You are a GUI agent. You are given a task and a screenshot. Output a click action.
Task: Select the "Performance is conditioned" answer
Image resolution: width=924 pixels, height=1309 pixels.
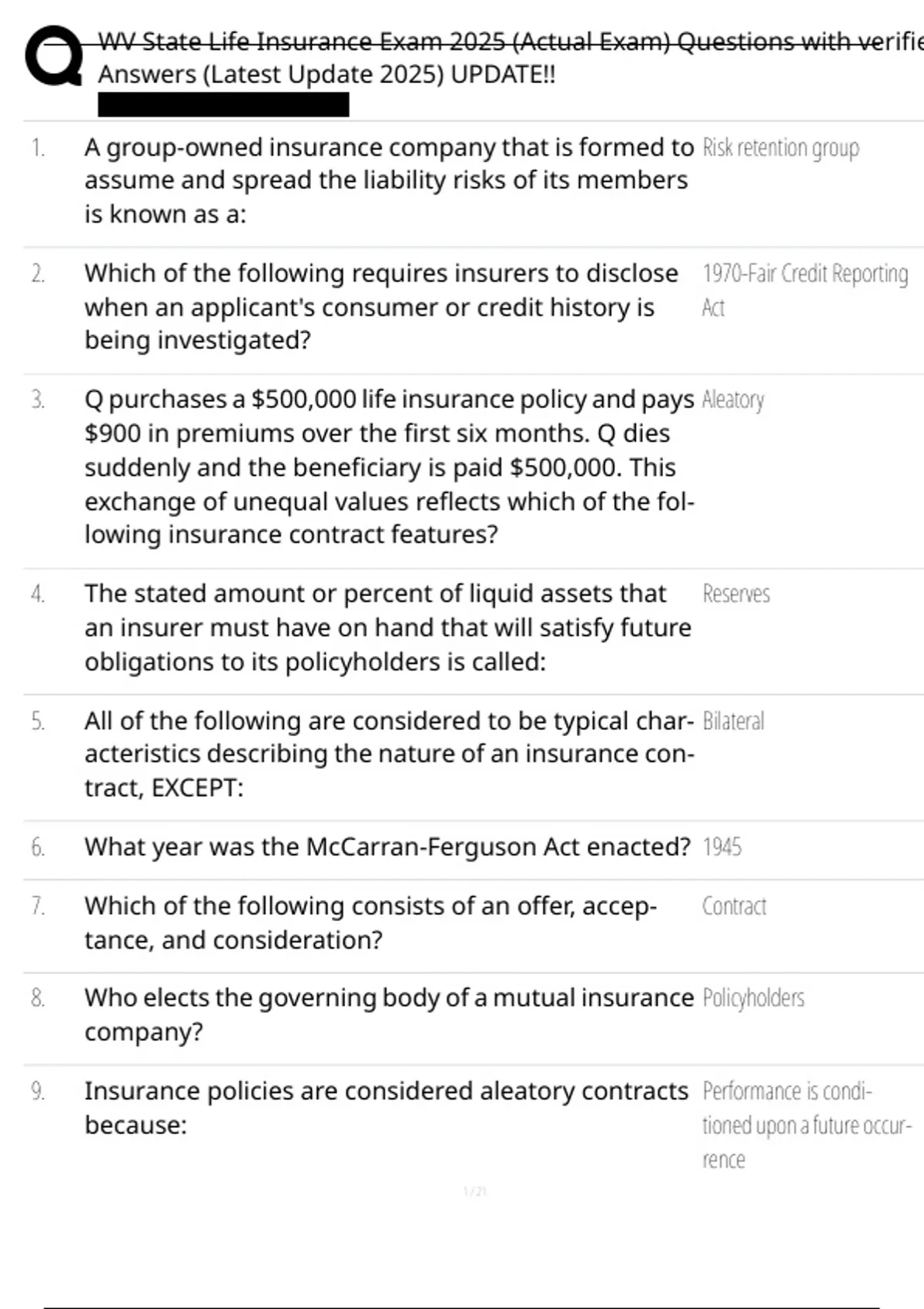click(805, 1125)
